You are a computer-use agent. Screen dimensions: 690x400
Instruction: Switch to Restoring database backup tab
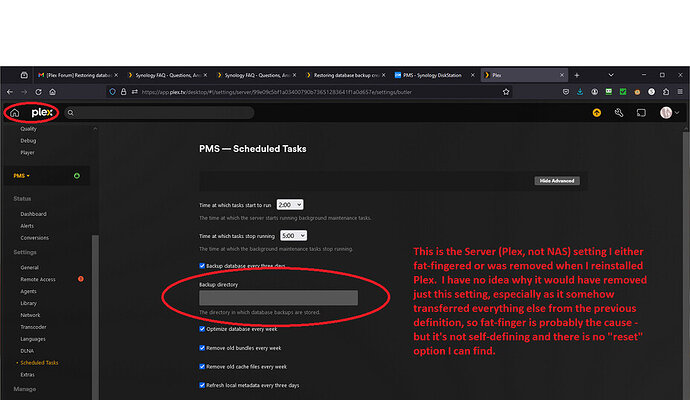click(x=346, y=75)
